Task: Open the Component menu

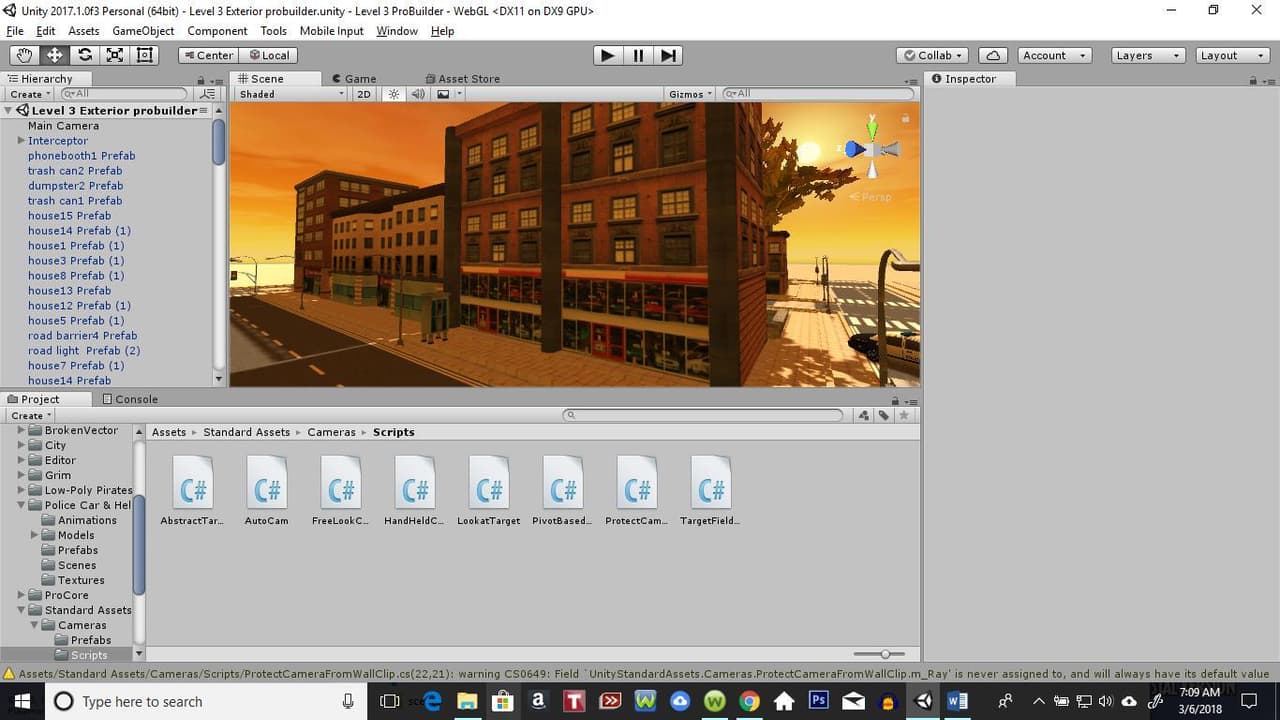Action: (x=217, y=31)
